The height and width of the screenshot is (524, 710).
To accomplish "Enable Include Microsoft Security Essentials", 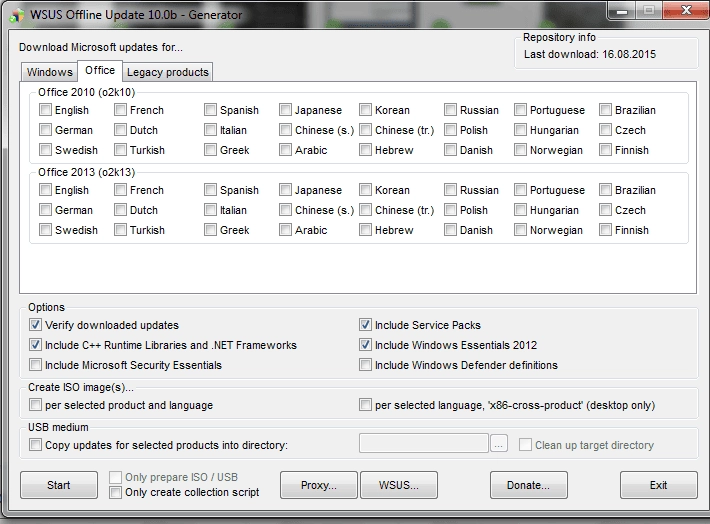I will click(x=35, y=365).
